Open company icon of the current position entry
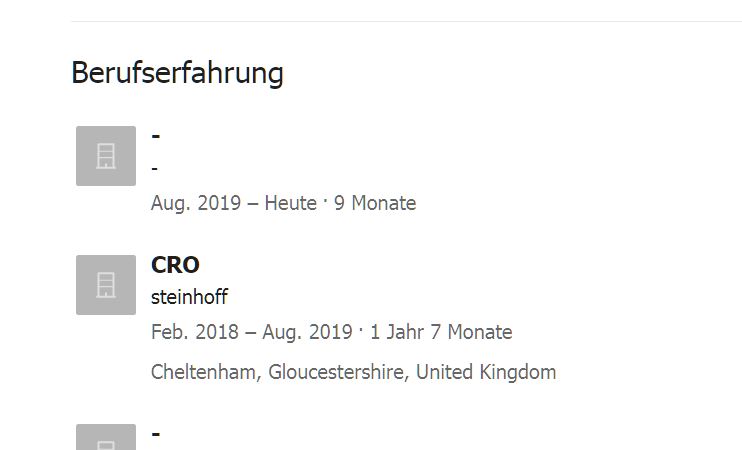Viewport: 742px width, 450px height. point(106,156)
